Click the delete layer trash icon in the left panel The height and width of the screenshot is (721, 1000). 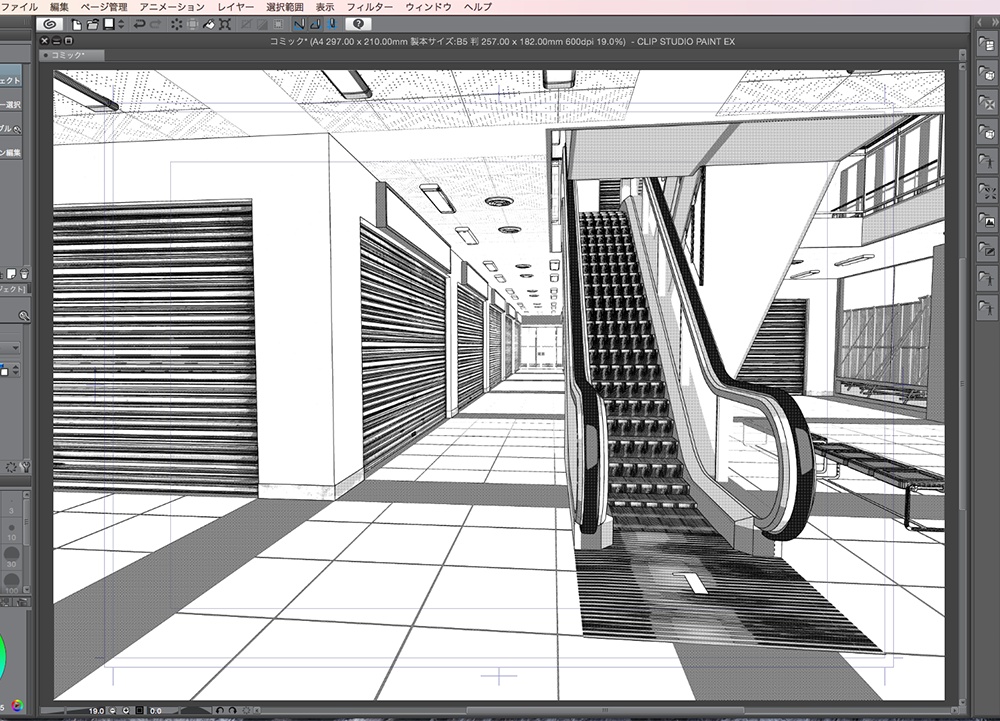tap(24, 272)
